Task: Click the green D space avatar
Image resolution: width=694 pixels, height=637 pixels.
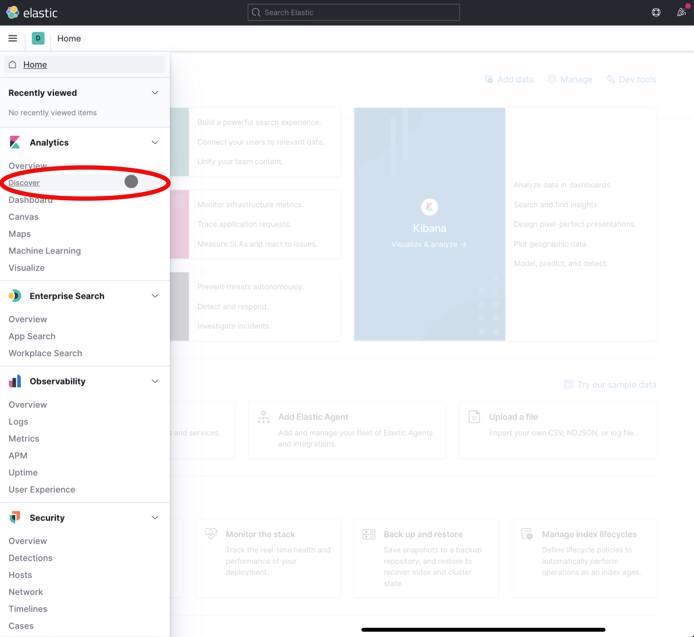Action: point(38,38)
